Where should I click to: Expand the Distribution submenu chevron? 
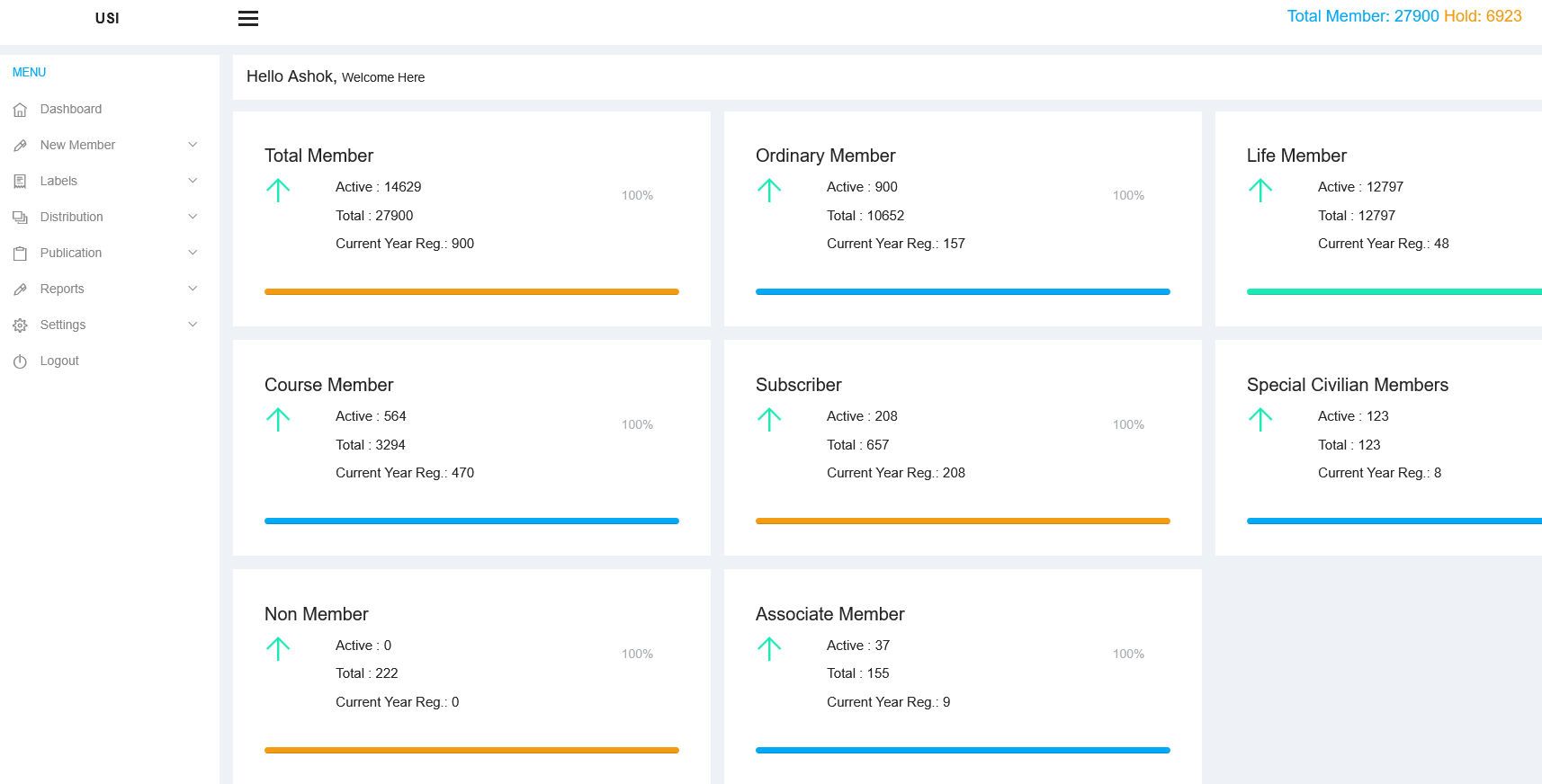tap(193, 217)
